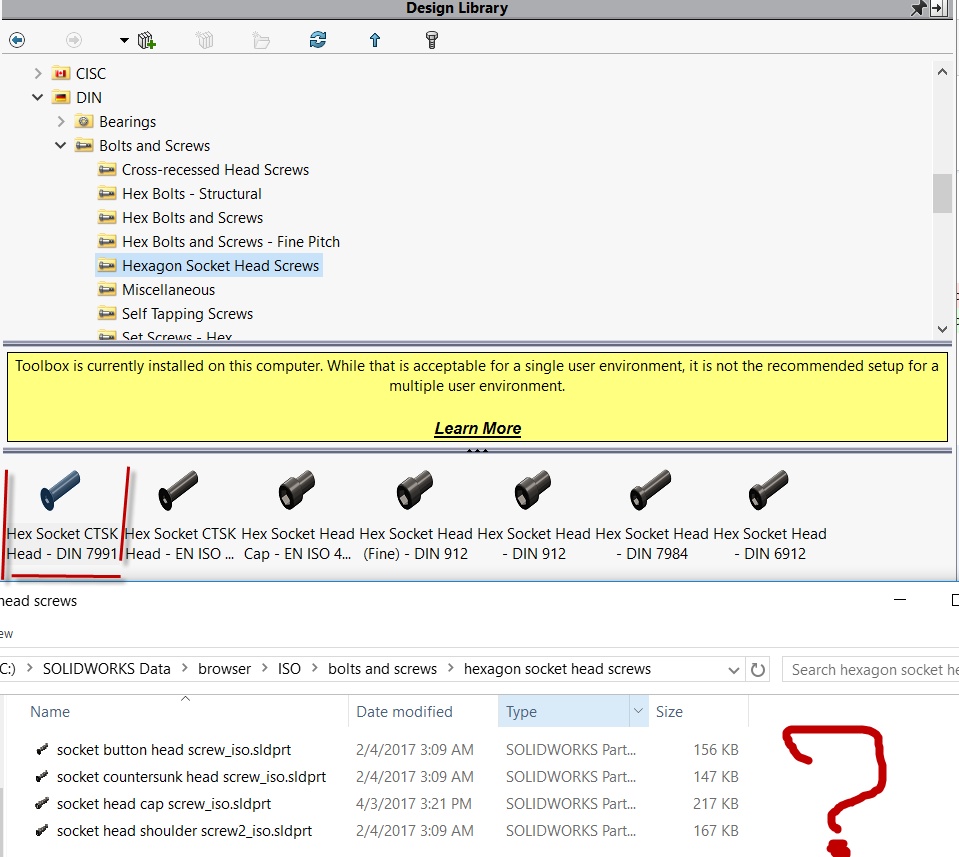Image resolution: width=959 pixels, height=857 pixels.
Task: Expand the breadcrumb chevron after browser
Action: [264, 668]
